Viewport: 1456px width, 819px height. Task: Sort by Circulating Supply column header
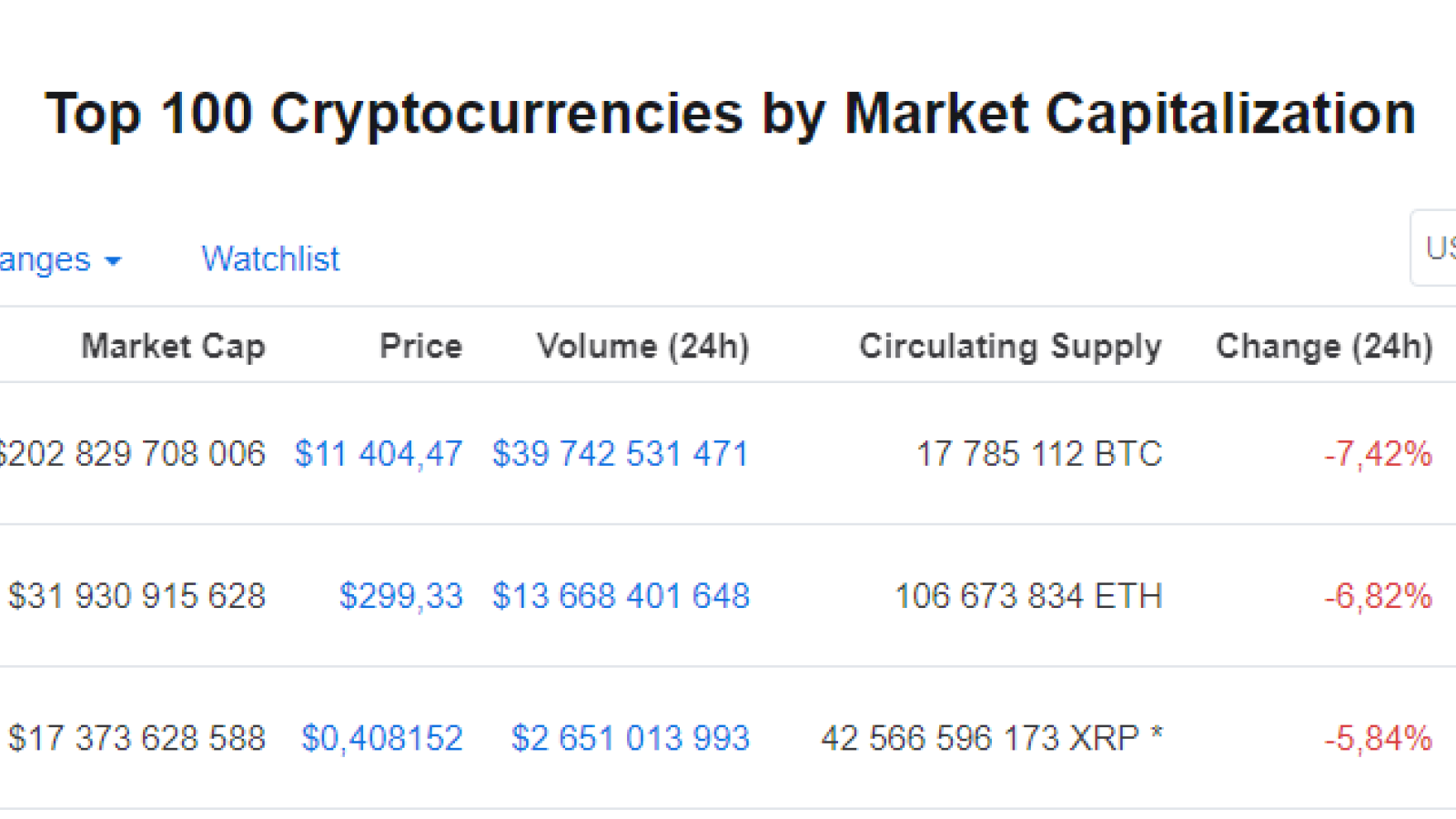pos(1011,347)
